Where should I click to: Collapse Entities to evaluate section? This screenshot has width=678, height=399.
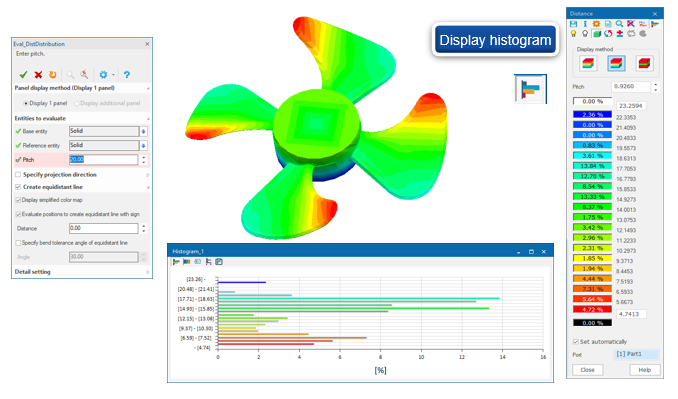point(147,118)
